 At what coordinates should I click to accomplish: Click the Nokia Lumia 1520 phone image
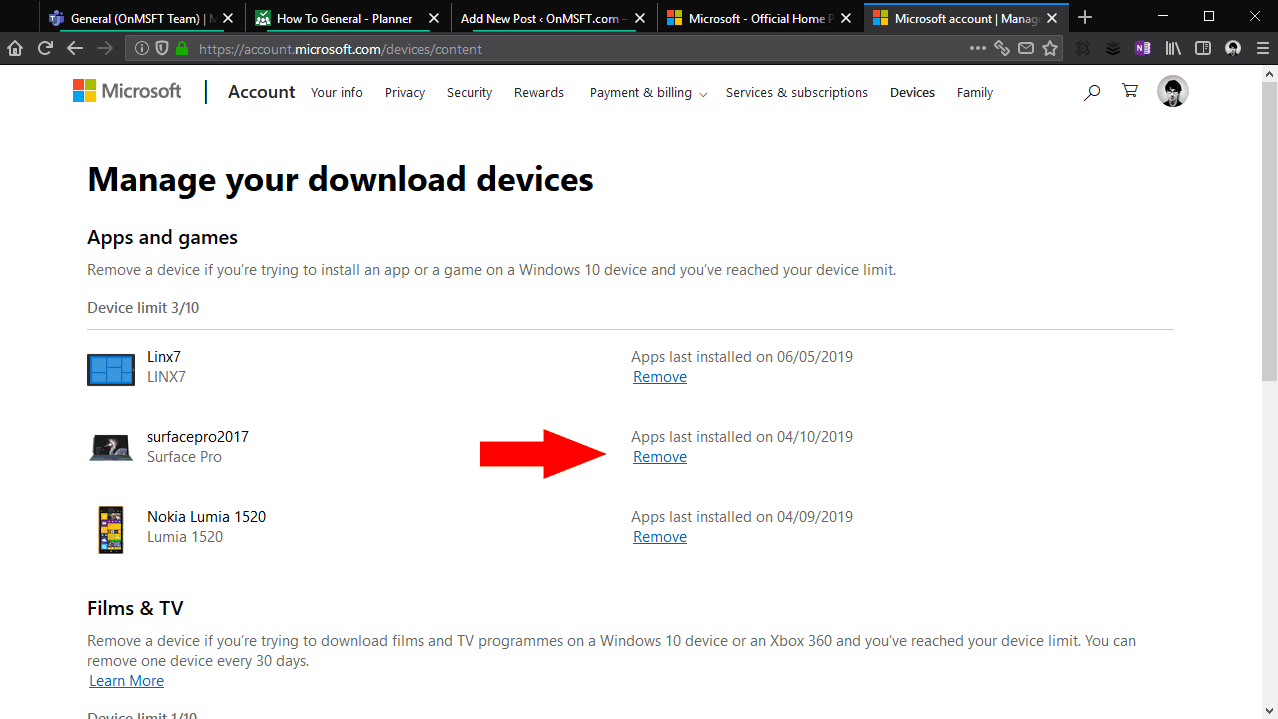pyautogui.click(x=111, y=529)
